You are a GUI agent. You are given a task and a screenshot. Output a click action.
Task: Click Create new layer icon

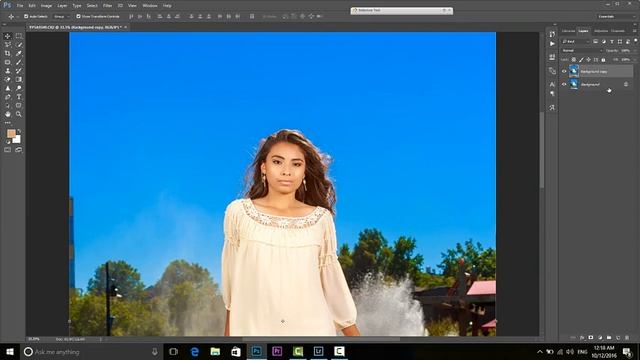click(x=618, y=338)
